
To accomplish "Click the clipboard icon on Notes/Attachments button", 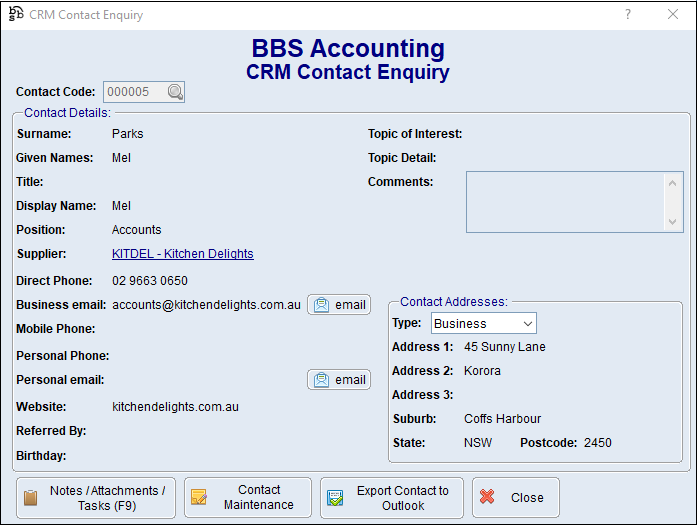I will (x=31, y=498).
